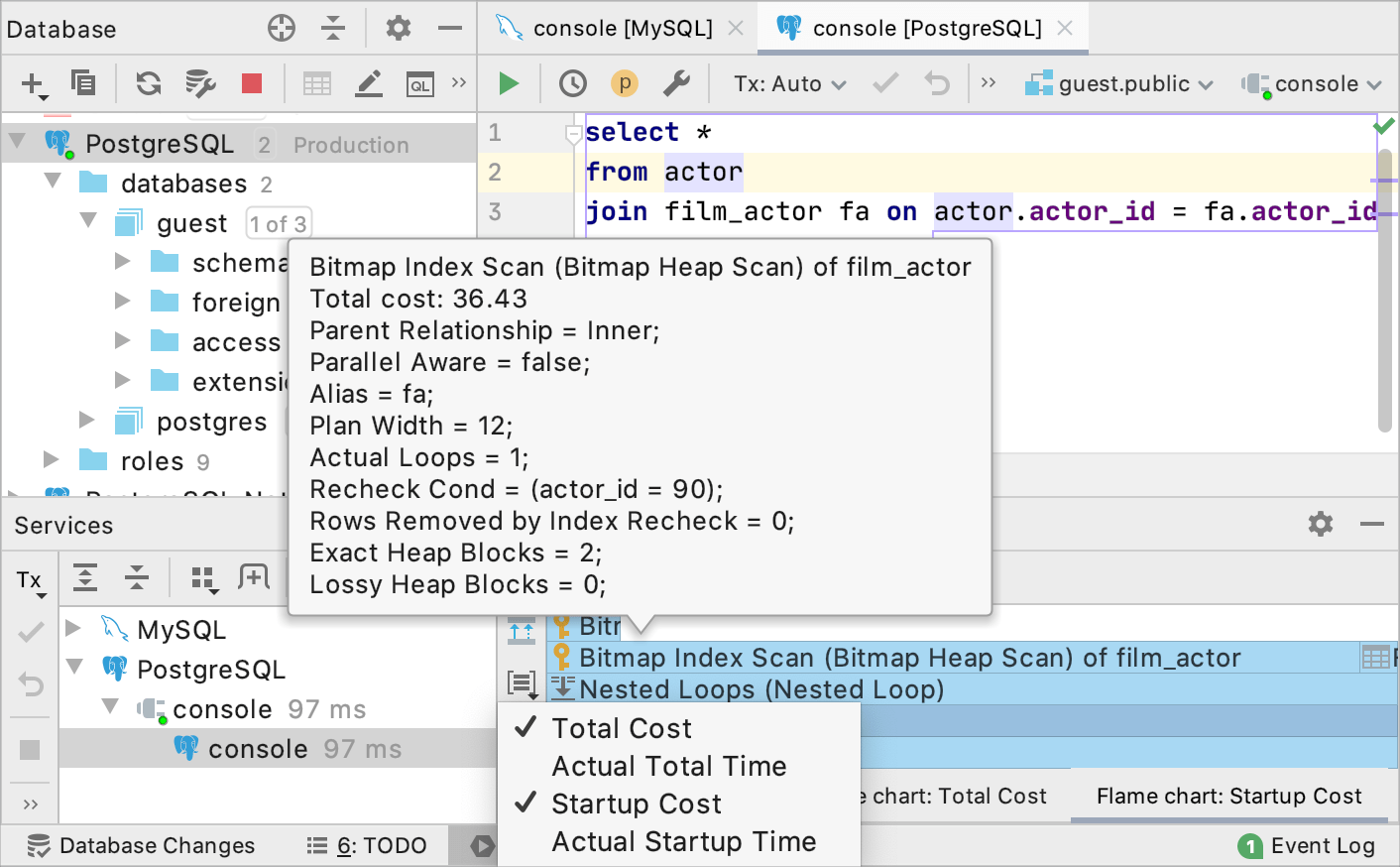Add new data source with plus icon

(33, 84)
